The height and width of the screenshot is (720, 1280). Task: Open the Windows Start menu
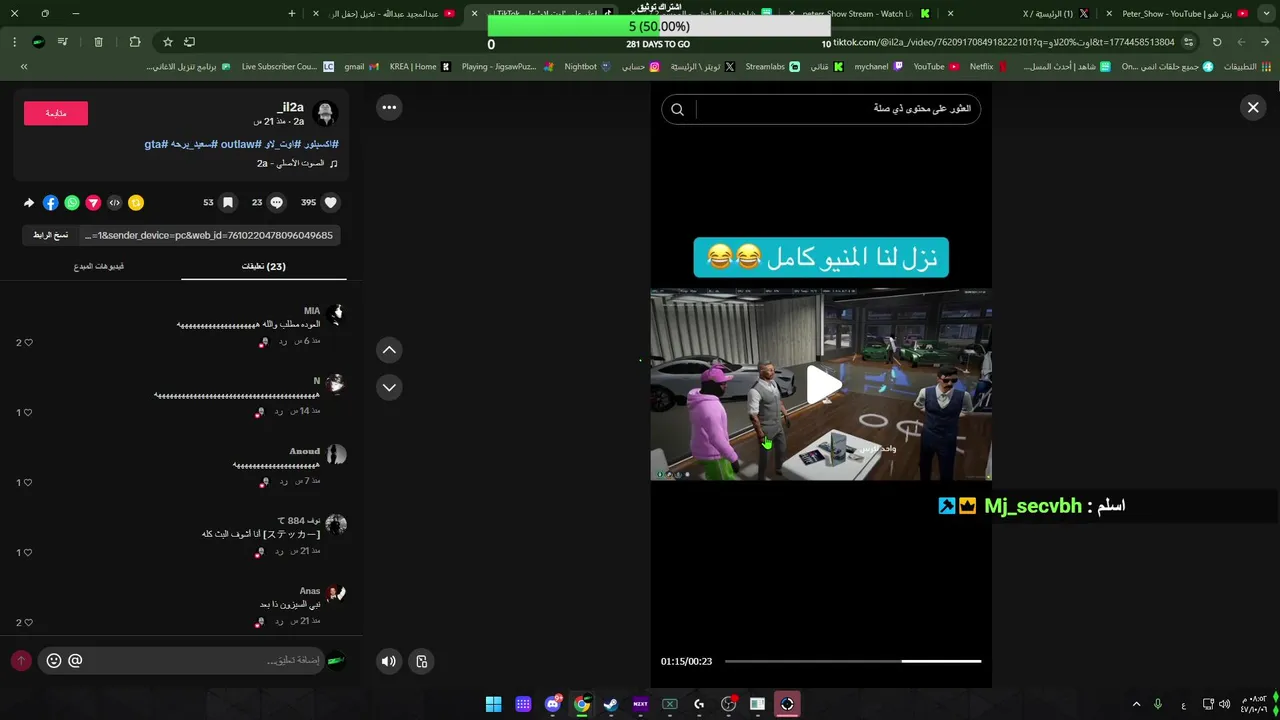493,704
